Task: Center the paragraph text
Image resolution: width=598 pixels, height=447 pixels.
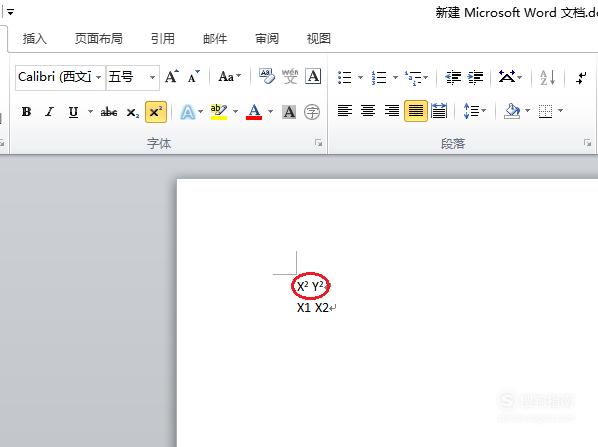Action: click(x=368, y=111)
